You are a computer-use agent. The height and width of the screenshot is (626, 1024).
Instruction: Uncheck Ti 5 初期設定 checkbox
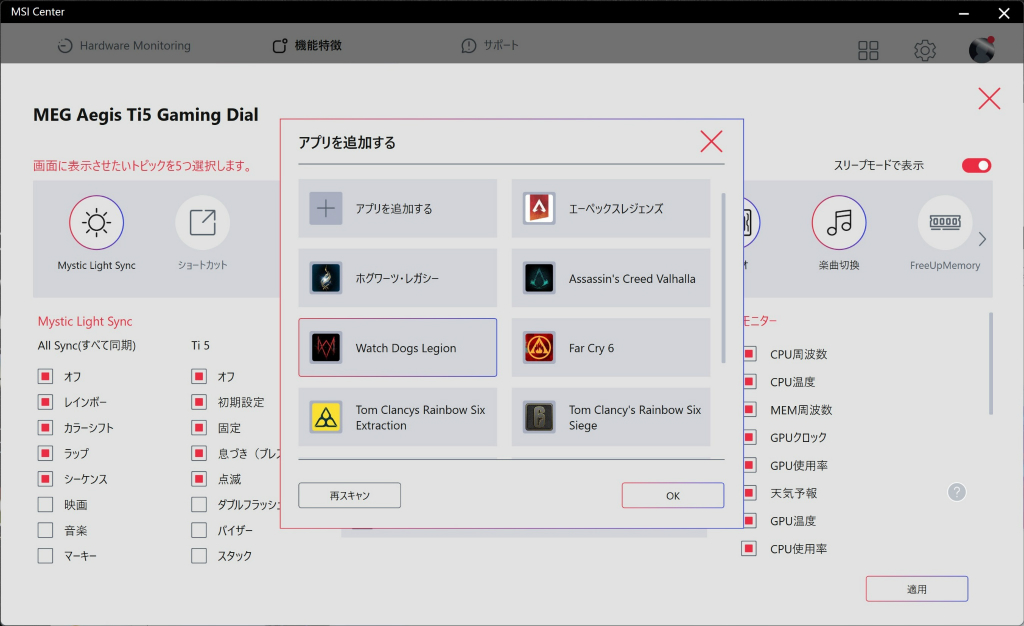pos(199,402)
